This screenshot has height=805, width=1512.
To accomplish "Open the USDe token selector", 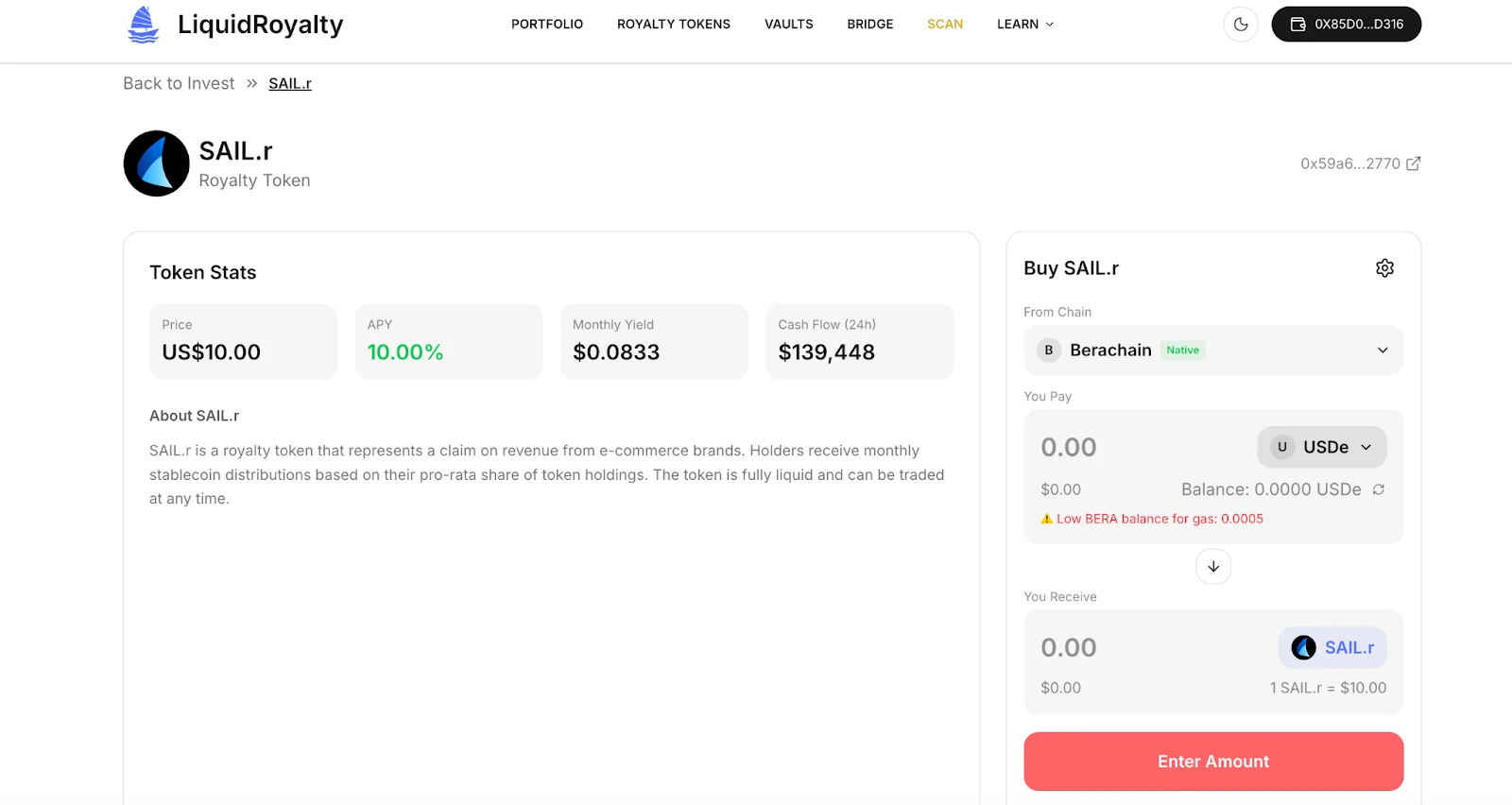I will click(x=1322, y=447).
